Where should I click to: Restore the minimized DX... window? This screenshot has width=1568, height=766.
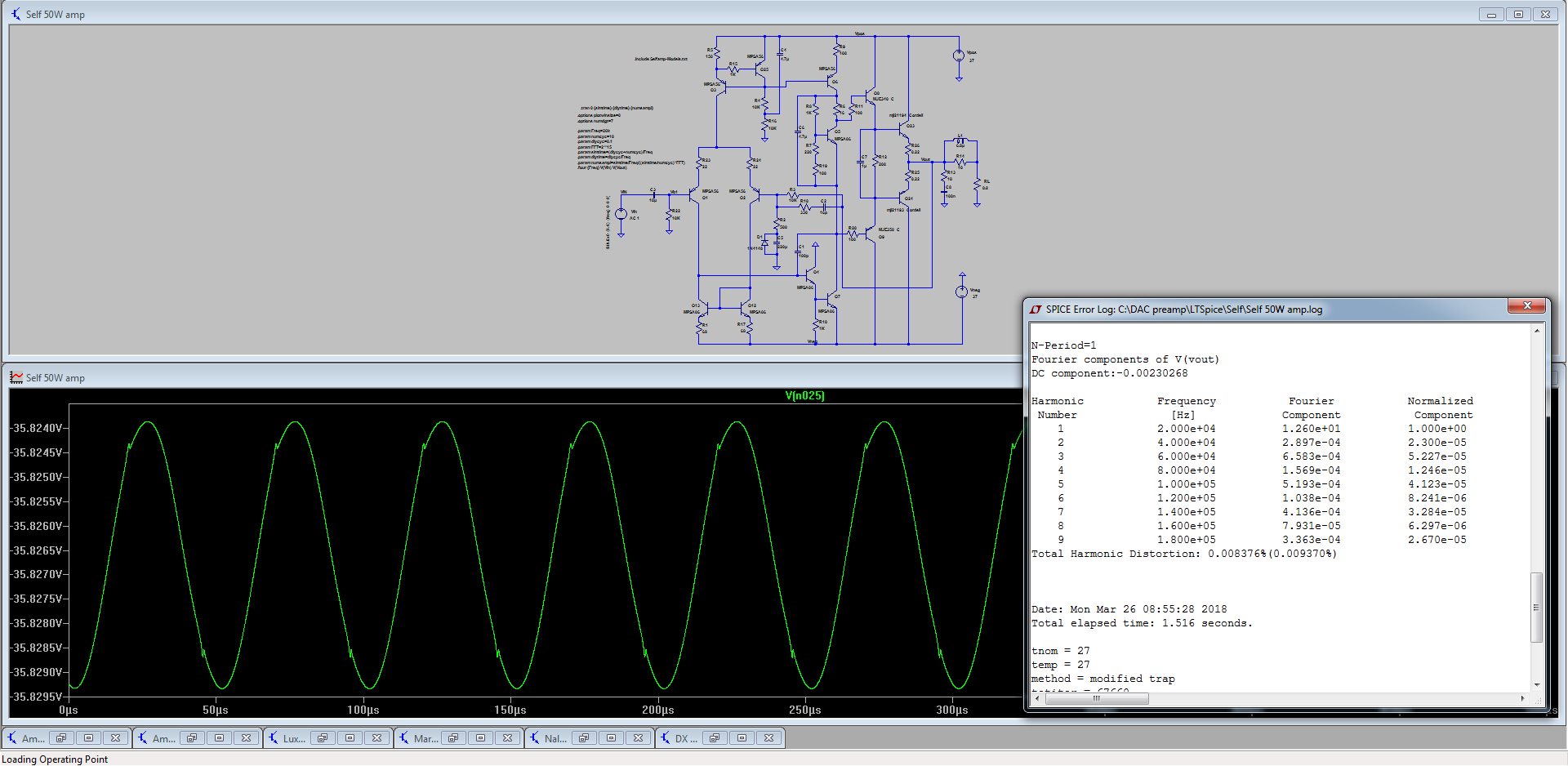(715, 738)
